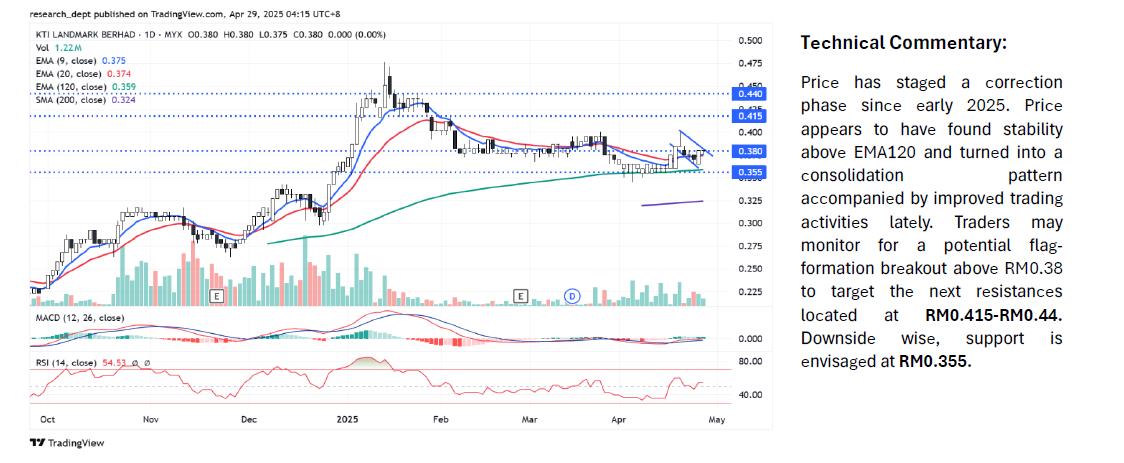This screenshot has width=1124, height=463.
Task: Click the Technical Commentary heading
Action: click(903, 43)
